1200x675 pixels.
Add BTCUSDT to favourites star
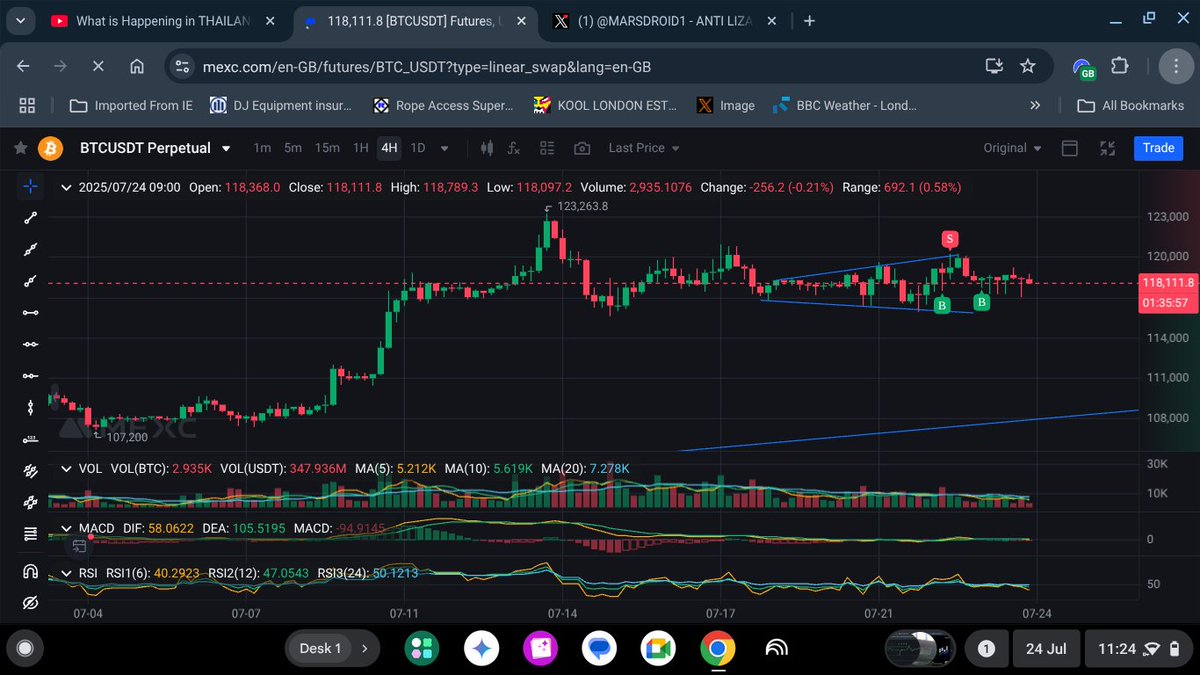20,148
